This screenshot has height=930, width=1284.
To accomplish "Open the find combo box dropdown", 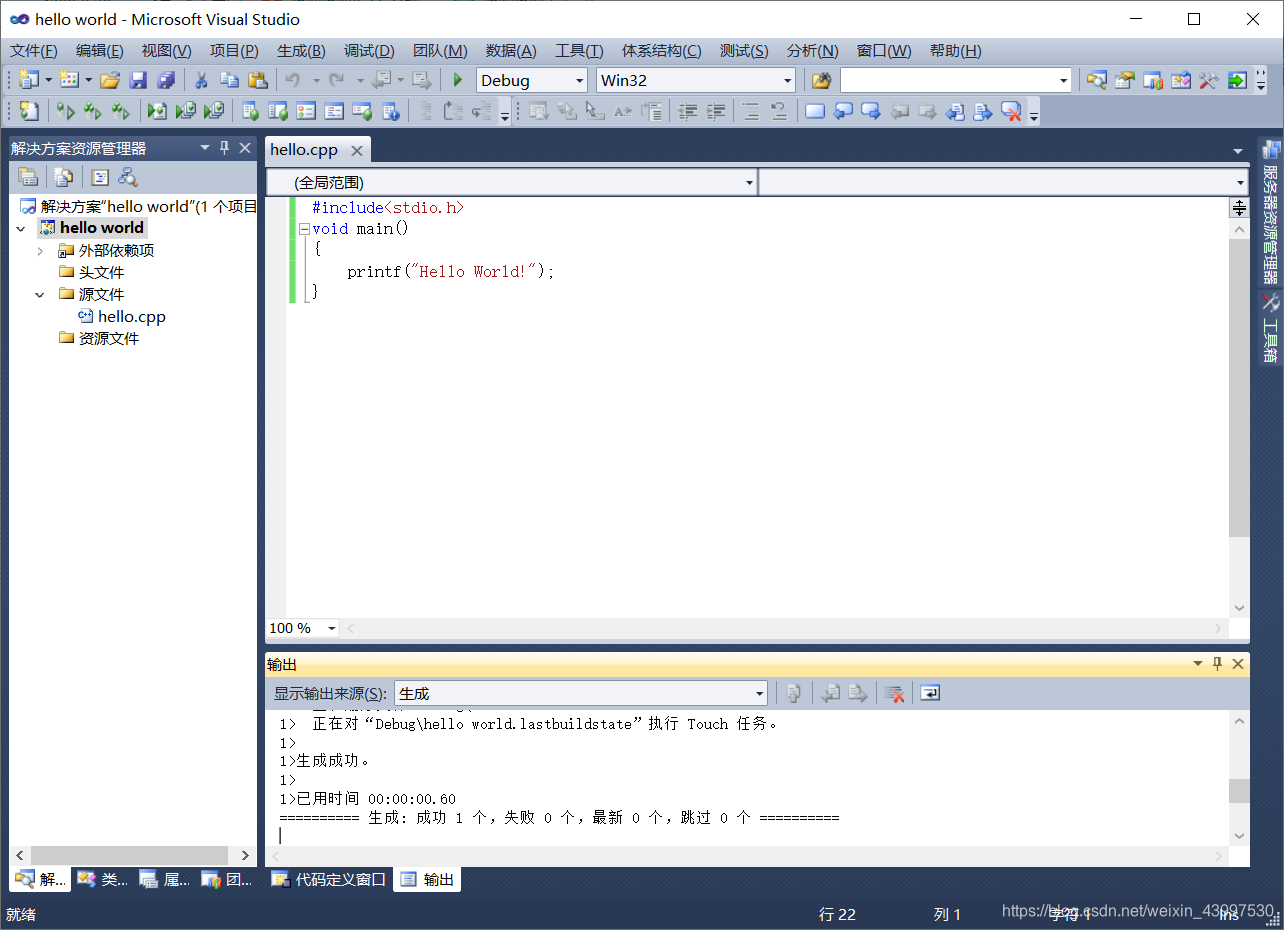I will pos(1064,81).
